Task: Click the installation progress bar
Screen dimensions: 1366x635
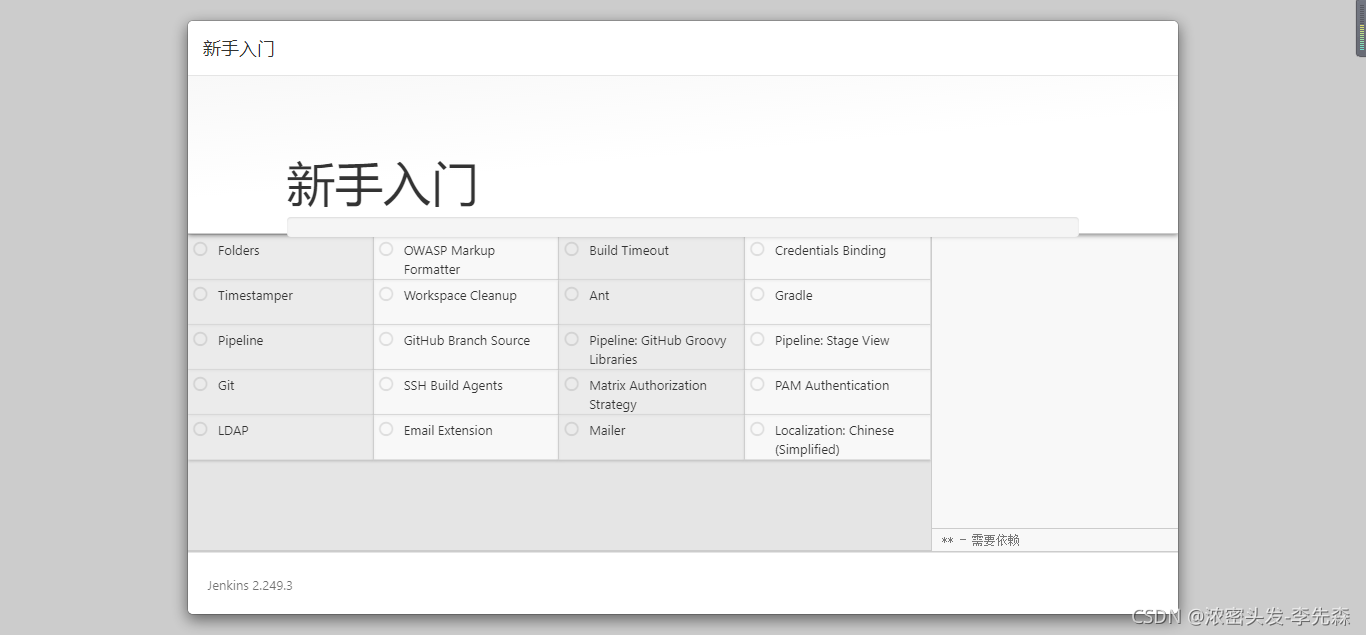Action: click(683, 227)
